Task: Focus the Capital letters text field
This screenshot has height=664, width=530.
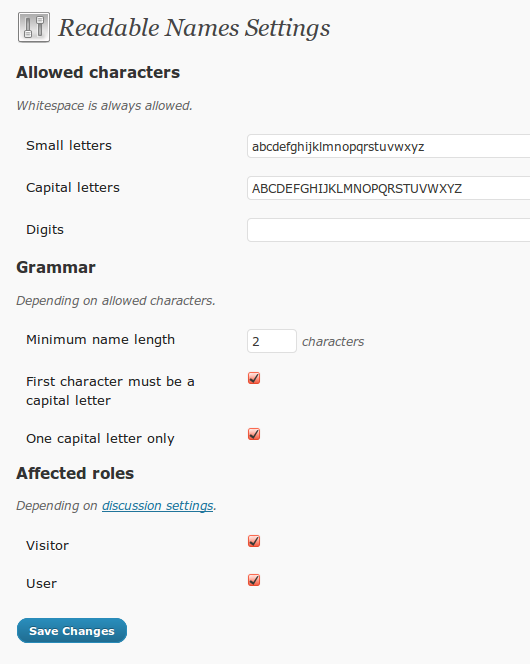Action: tap(389, 188)
